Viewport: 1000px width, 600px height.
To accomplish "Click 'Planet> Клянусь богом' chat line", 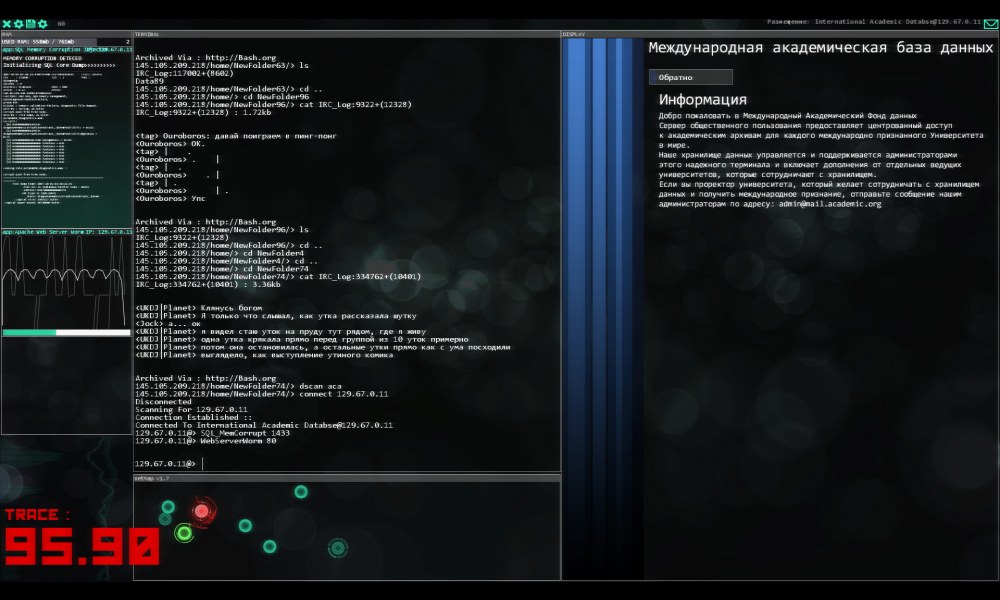I will pyautogui.click(x=198, y=308).
